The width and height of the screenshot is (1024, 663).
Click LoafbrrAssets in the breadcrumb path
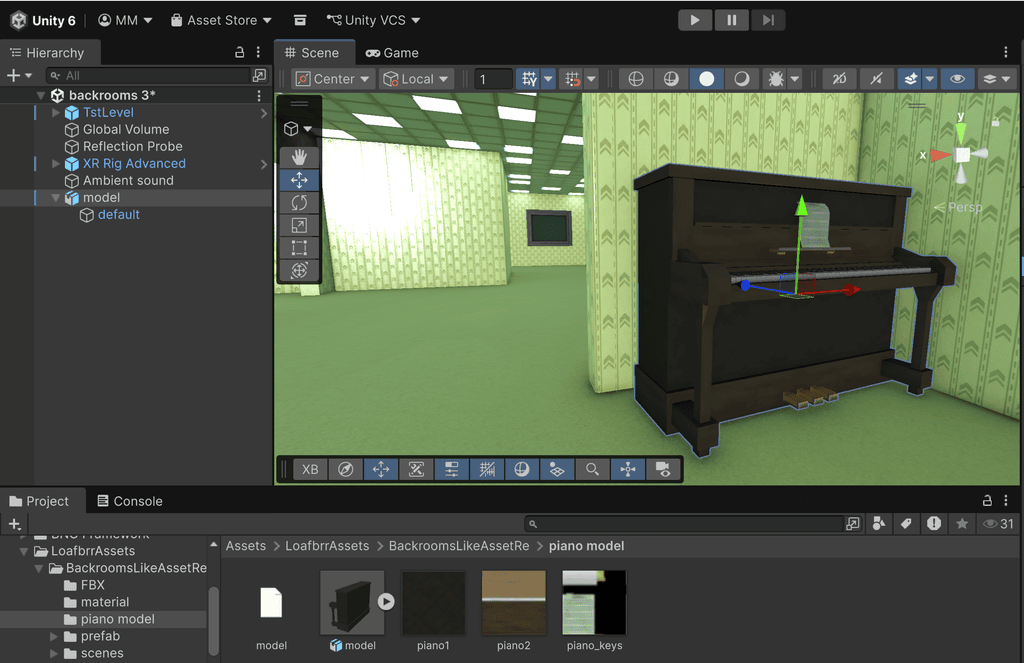tap(327, 546)
